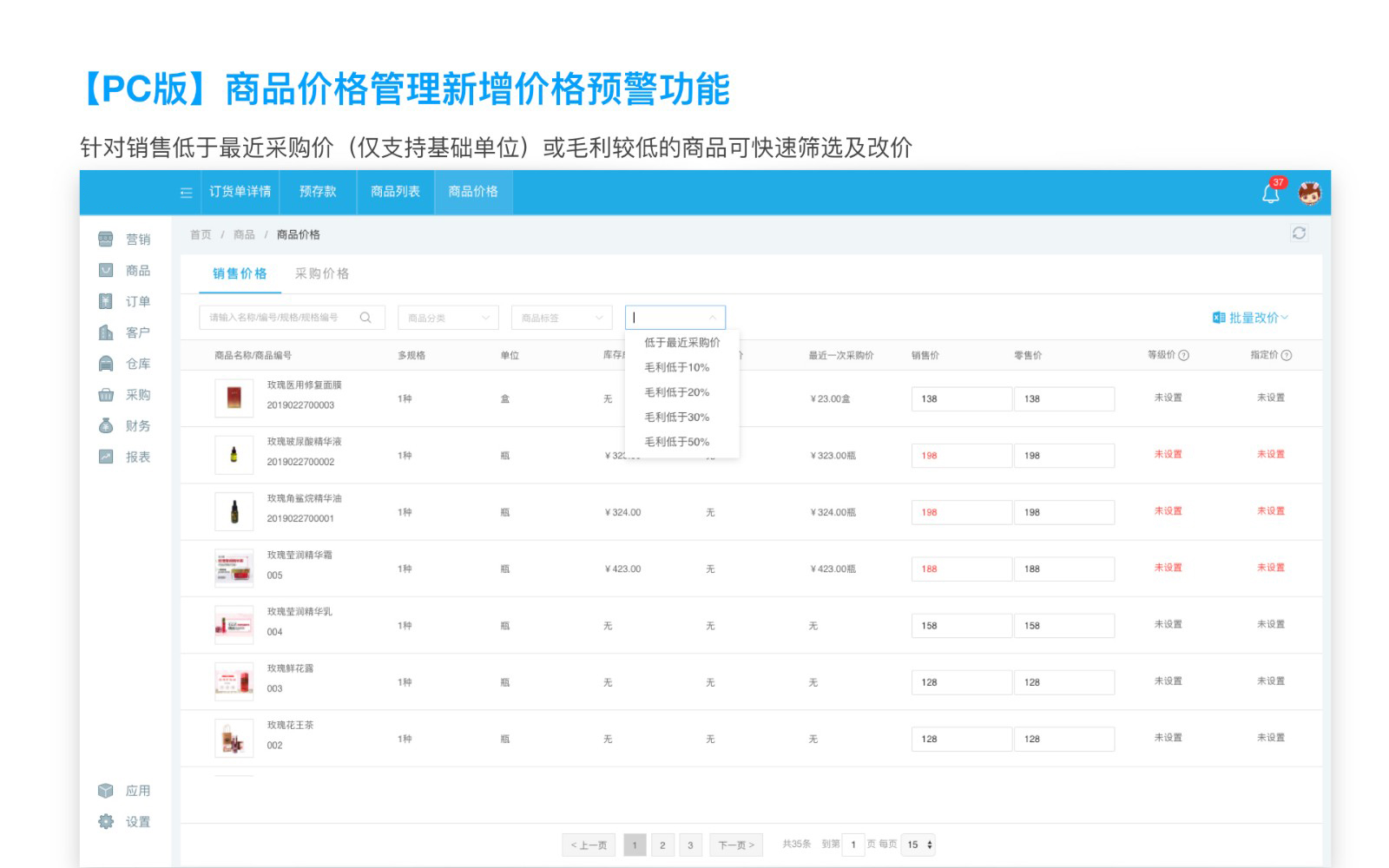The image size is (1389, 868).
Task: Click the refresh icon near breadcrumb
Action: click(x=1299, y=233)
